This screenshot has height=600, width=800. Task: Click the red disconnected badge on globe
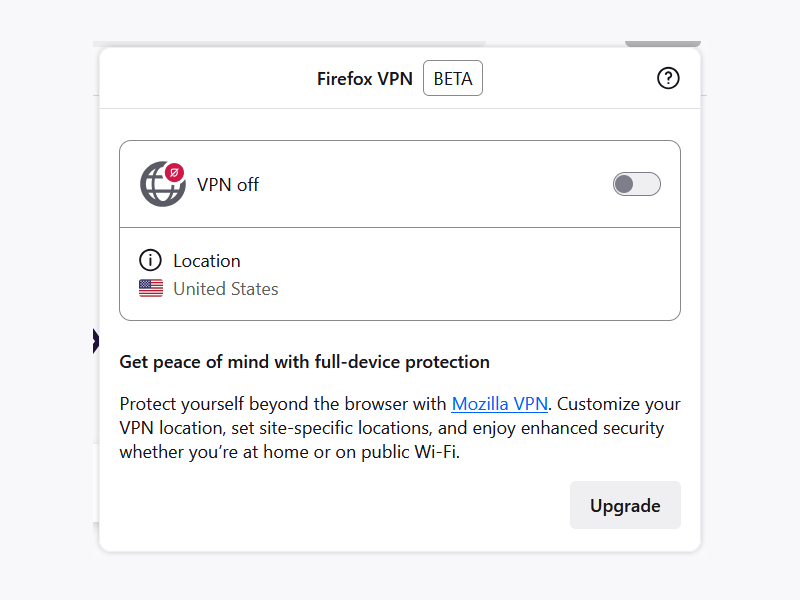click(x=174, y=172)
